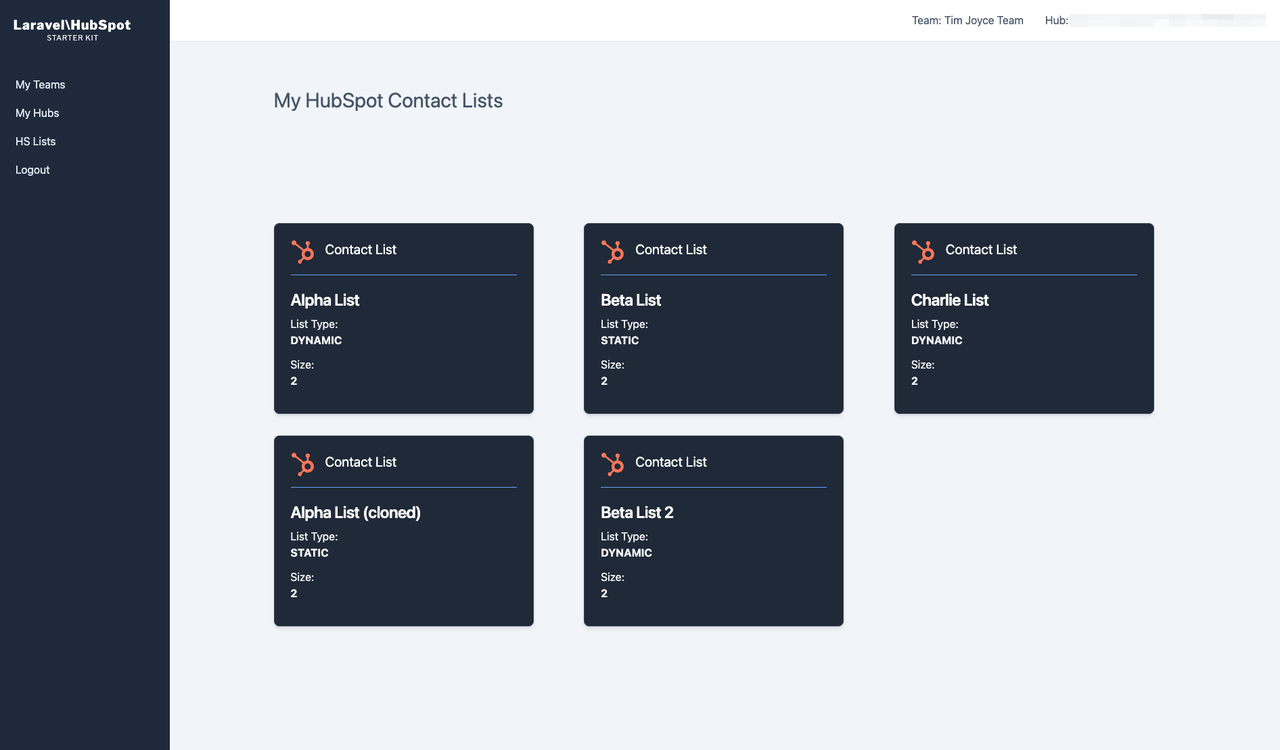Click the Team: Tim Joyce Team label
Image resolution: width=1280 pixels, height=750 pixels.
[967, 20]
